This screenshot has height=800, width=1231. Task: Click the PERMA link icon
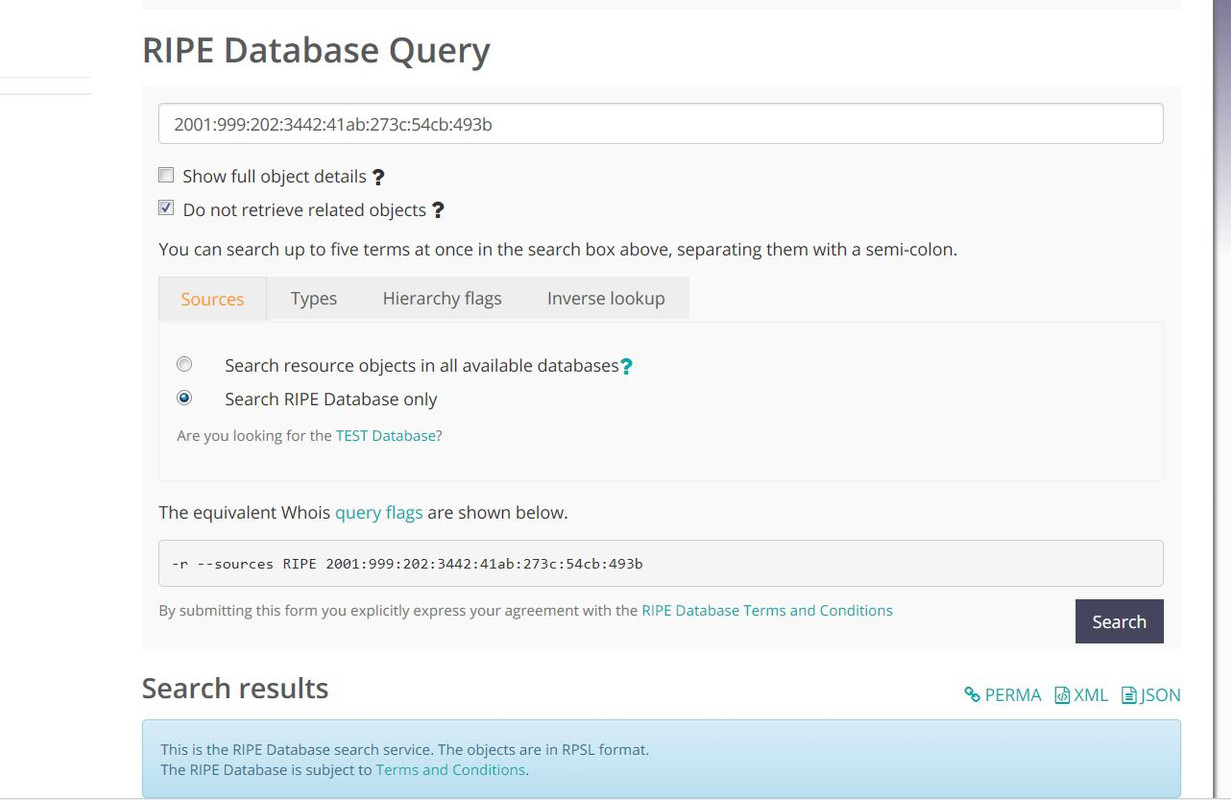[972, 695]
